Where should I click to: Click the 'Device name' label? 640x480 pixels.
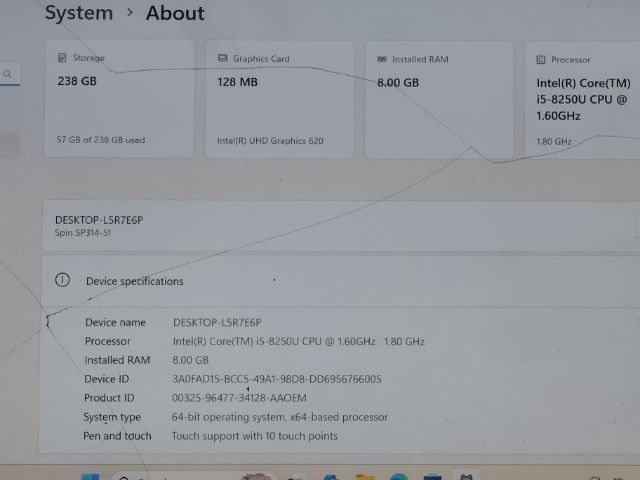point(116,322)
